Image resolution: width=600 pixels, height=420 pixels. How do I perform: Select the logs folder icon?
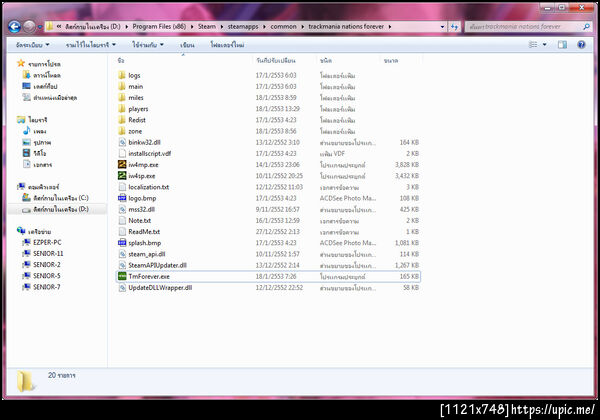[x=122, y=75]
